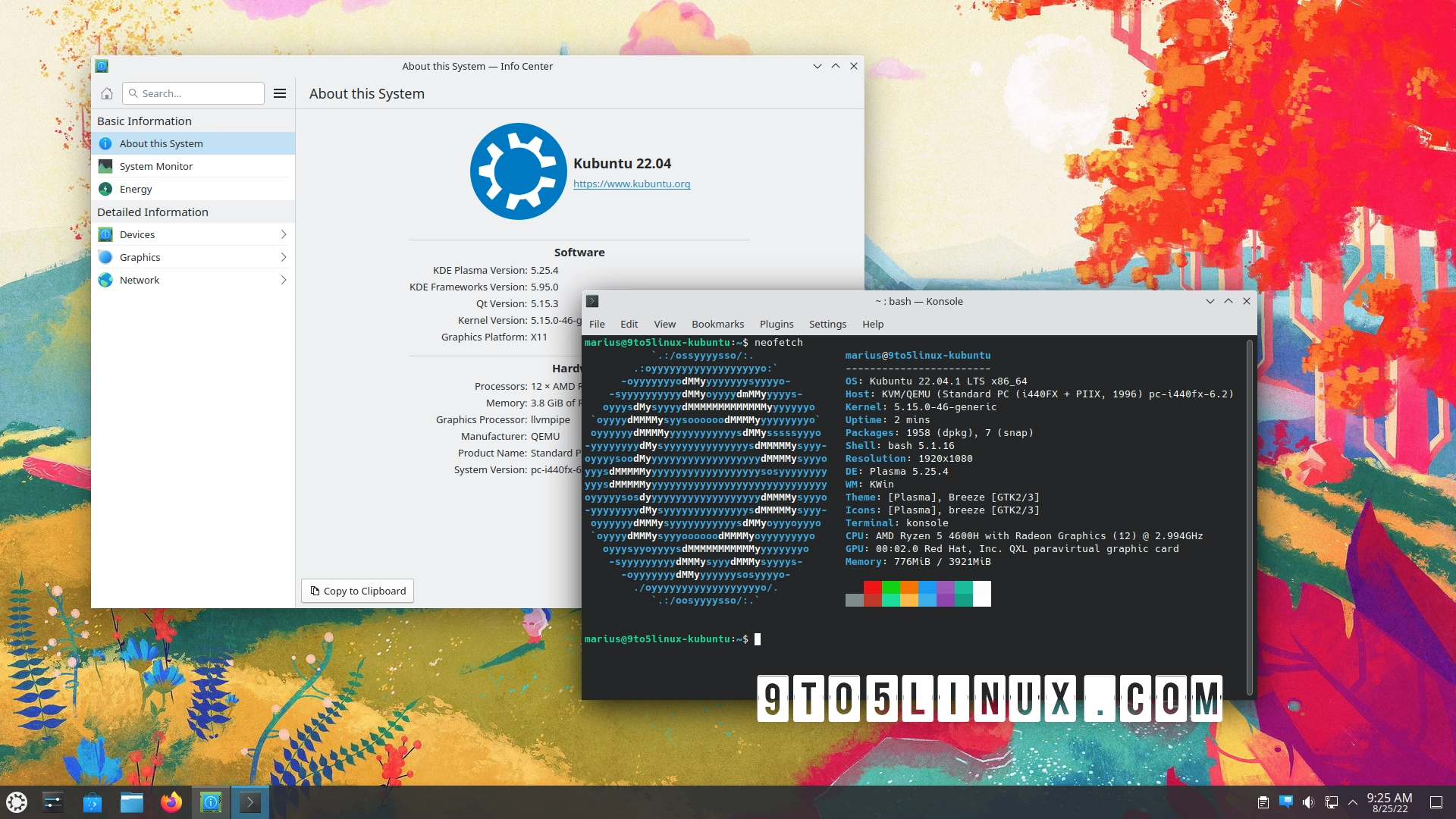Type in the Info Center search field
The image size is (1456, 819).
[193, 93]
